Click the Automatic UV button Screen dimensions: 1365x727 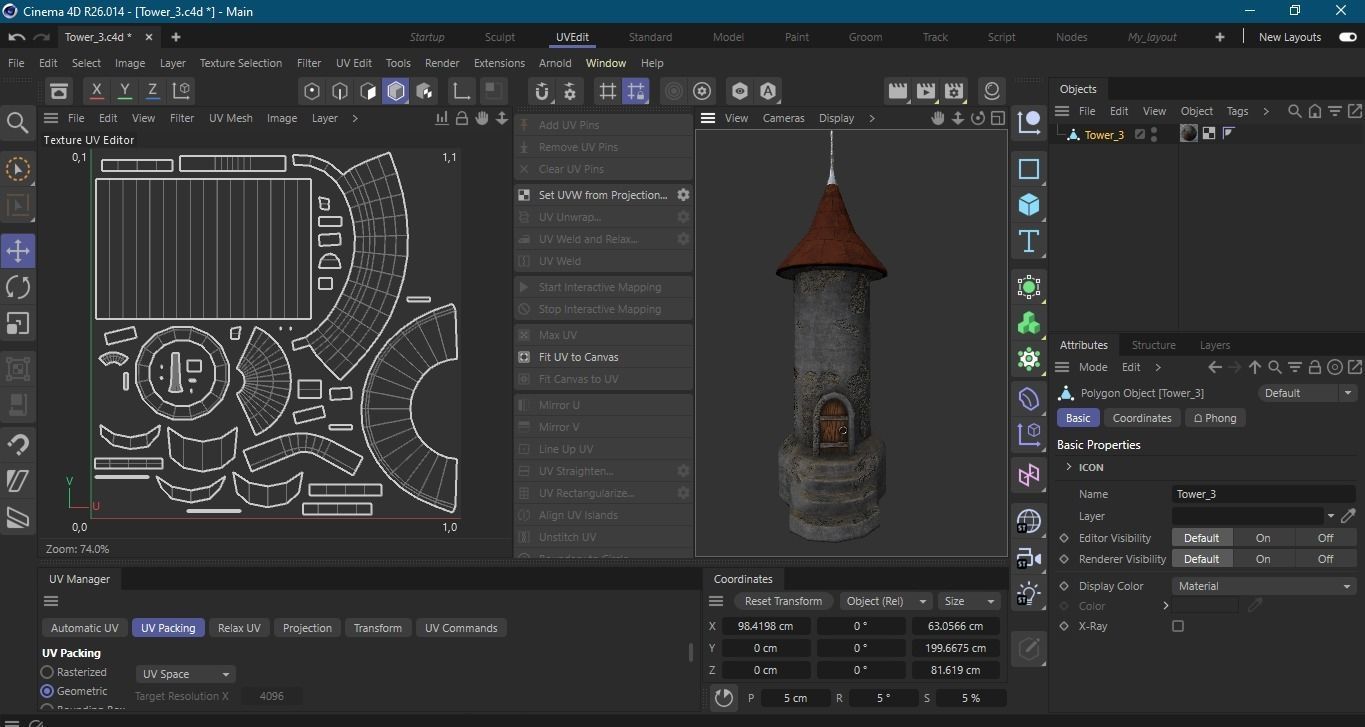(x=84, y=628)
